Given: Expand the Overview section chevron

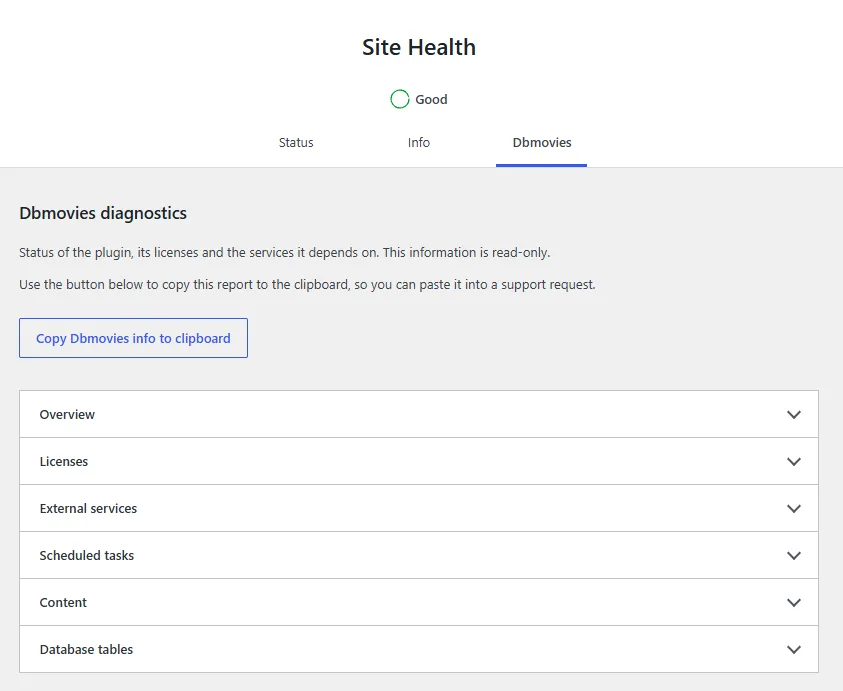Looking at the screenshot, I should [x=794, y=415].
